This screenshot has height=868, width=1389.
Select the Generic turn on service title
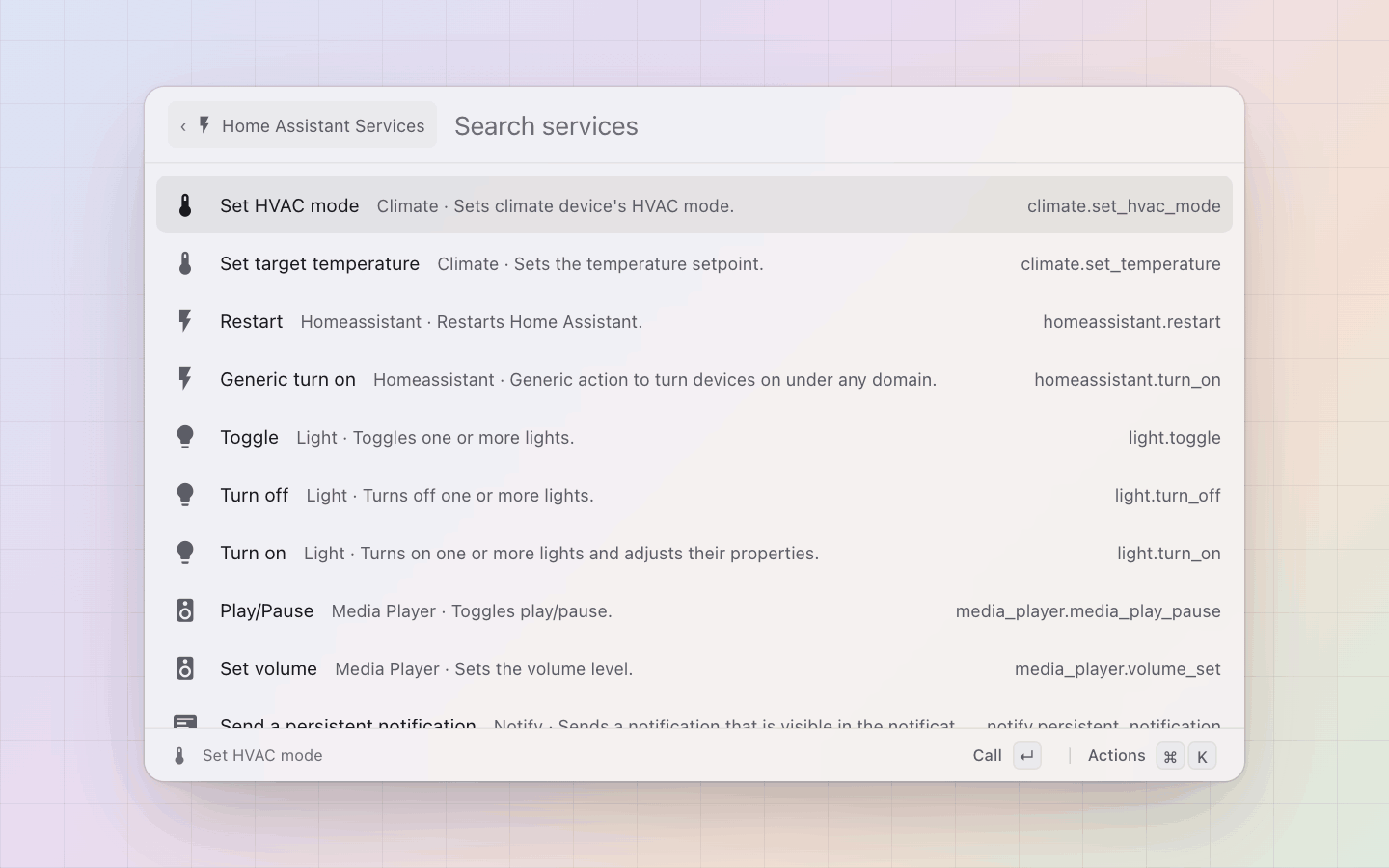287,379
